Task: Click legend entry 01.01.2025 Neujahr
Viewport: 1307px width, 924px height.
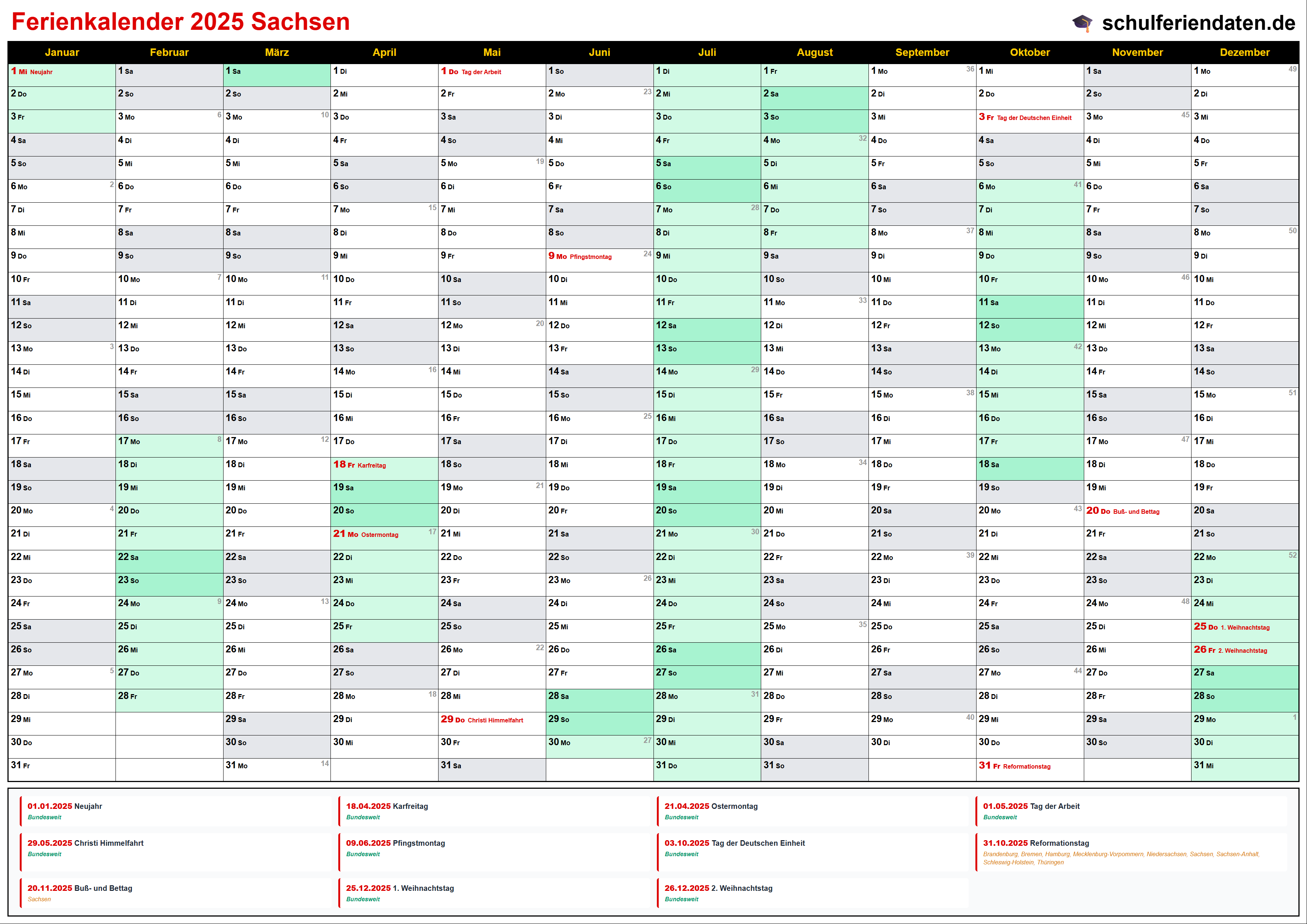Action: coord(65,807)
